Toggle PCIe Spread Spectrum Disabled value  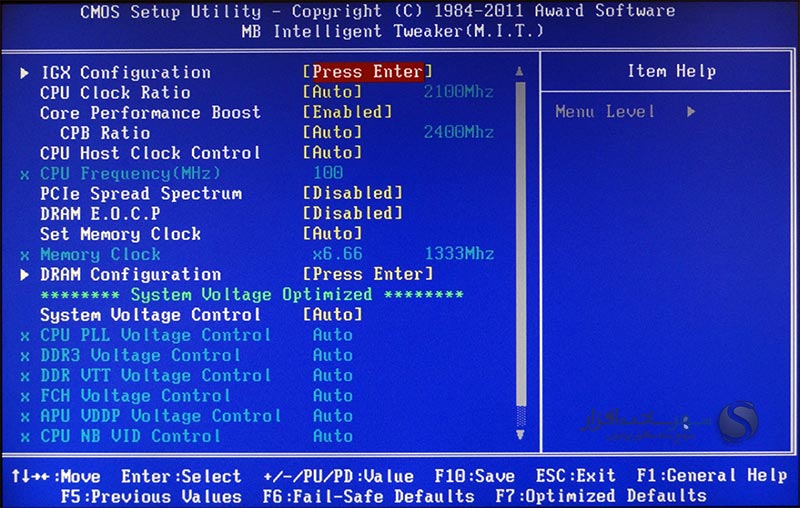tap(353, 193)
